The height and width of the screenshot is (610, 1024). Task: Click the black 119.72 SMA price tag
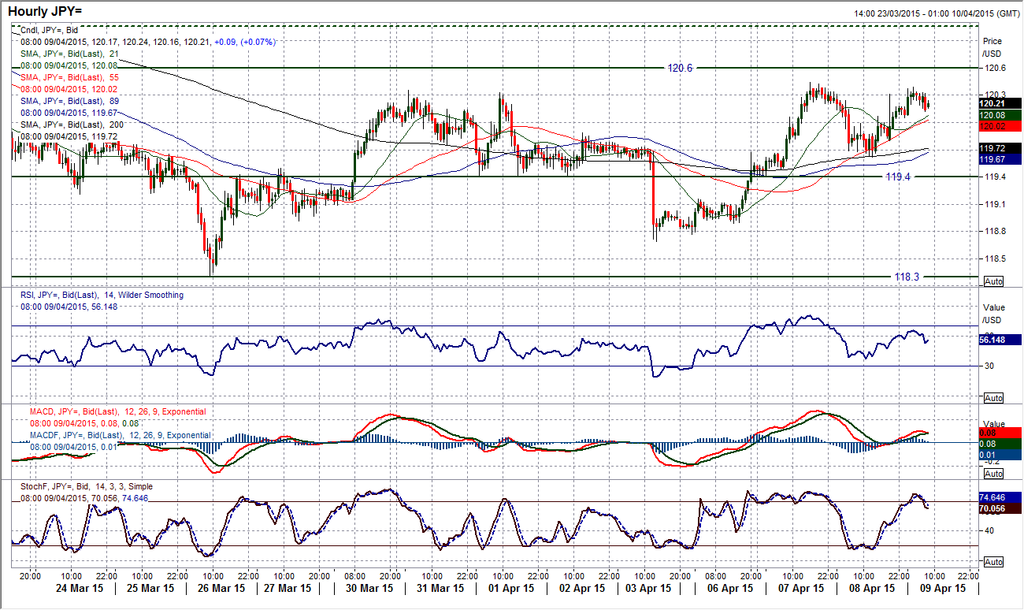click(999, 148)
